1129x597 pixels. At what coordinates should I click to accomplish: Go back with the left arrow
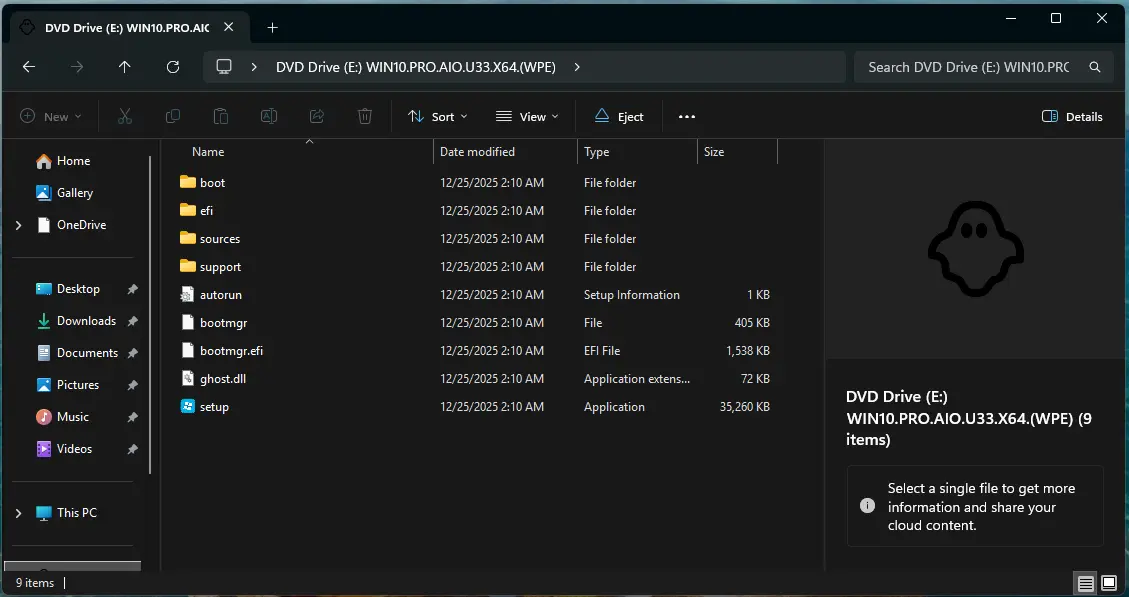click(x=29, y=67)
